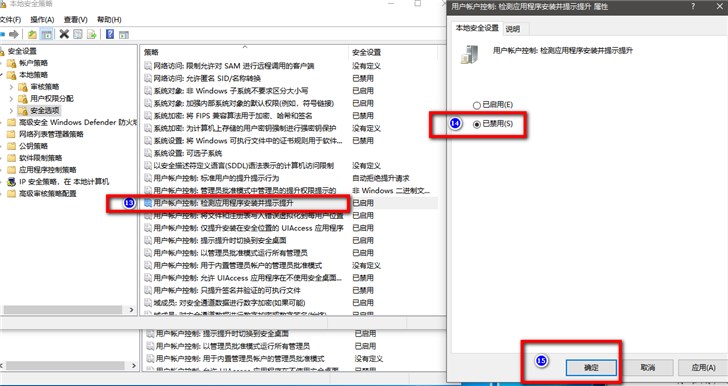Click the export list toolbar icon
The image size is (728, 386).
coord(91,34)
